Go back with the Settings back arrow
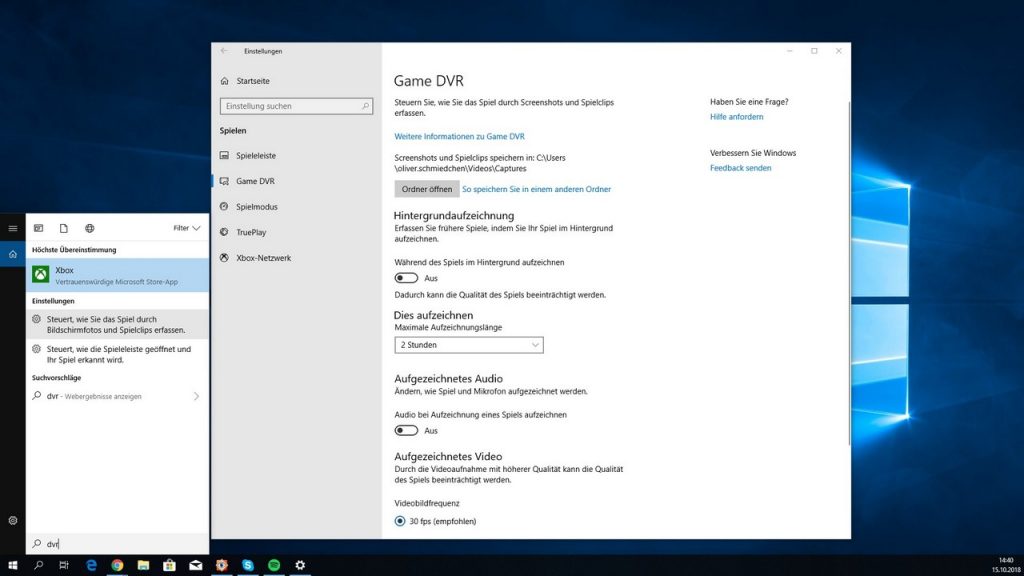The image size is (1024, 576). (x=224, y=51)
